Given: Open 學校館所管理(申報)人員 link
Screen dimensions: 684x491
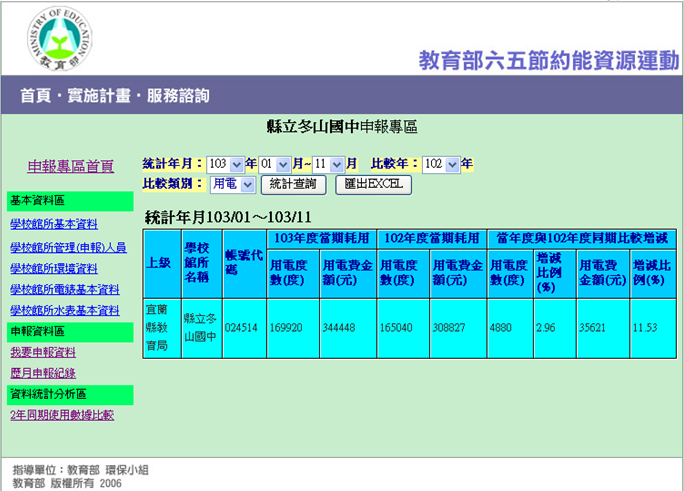Looking at the screenshot, I should coord(68,247).
